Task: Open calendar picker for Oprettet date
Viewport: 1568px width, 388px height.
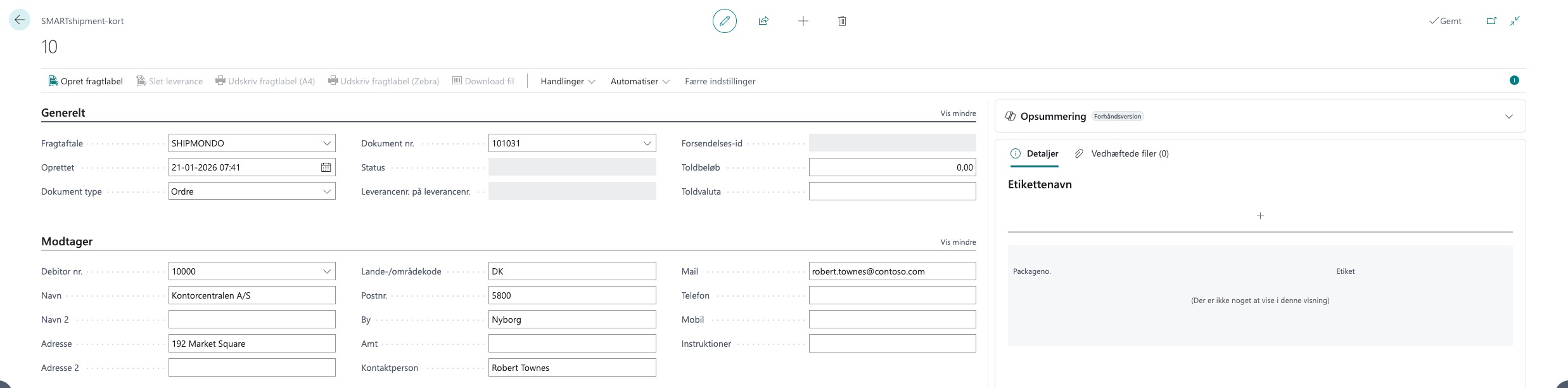Action: click(326, 167)
